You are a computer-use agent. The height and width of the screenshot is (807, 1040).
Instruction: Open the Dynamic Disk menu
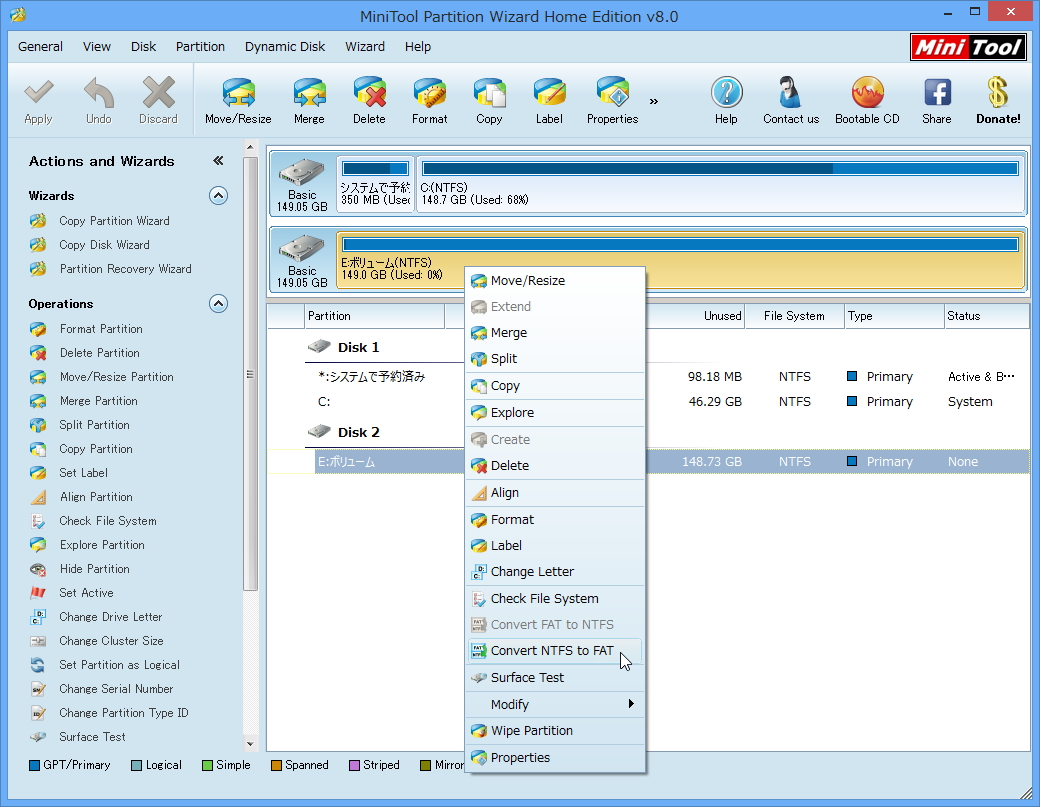click(x=285, y=46)
